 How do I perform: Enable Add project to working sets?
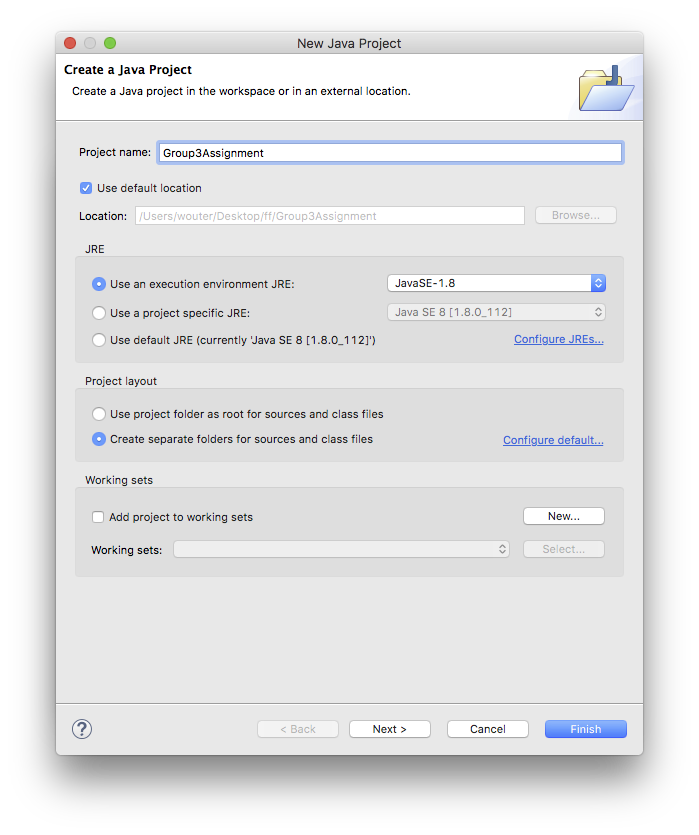click(x=98, y=517)
